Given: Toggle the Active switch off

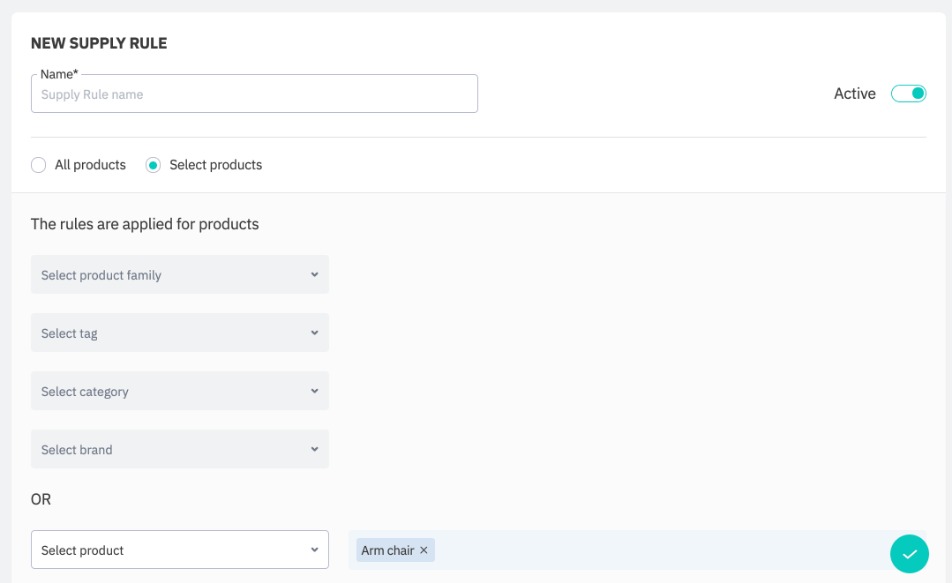Looking at the screenshot, I should [908, 93].
